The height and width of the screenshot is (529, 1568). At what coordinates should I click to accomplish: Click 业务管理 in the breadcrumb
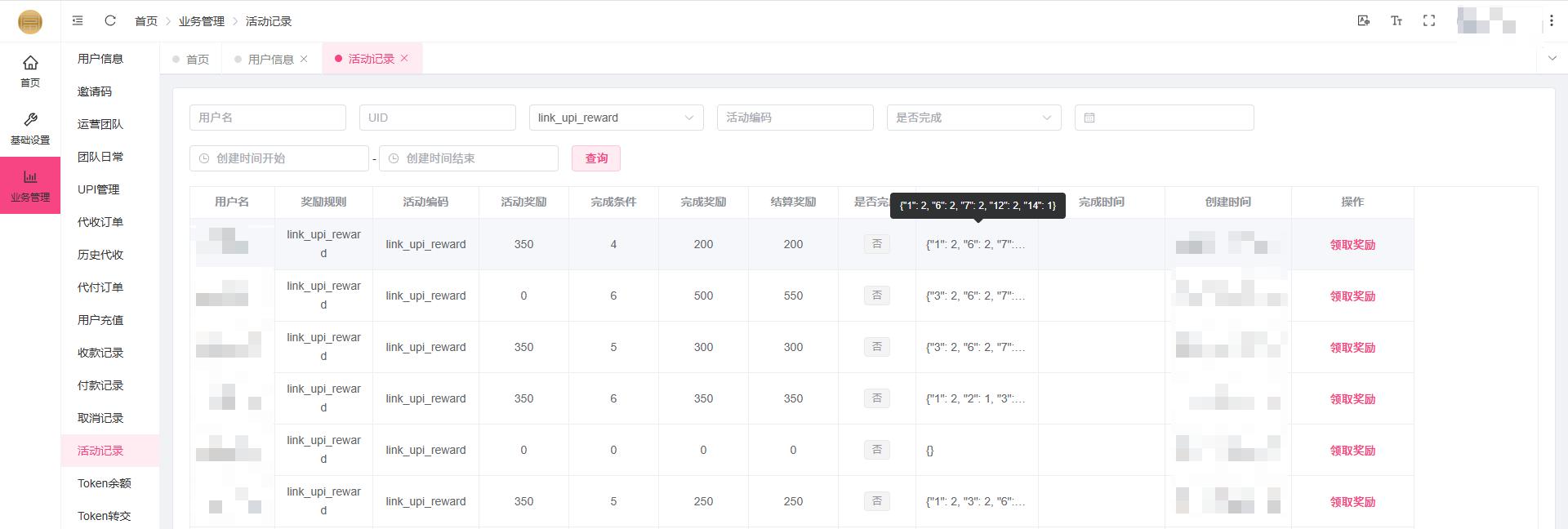(202, 21)
